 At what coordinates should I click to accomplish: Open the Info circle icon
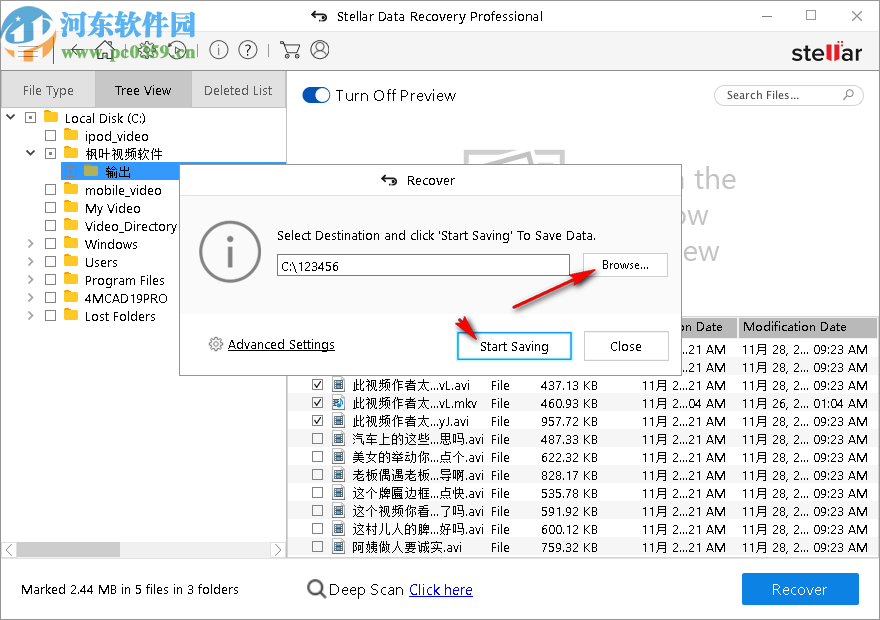coord(219,49)
